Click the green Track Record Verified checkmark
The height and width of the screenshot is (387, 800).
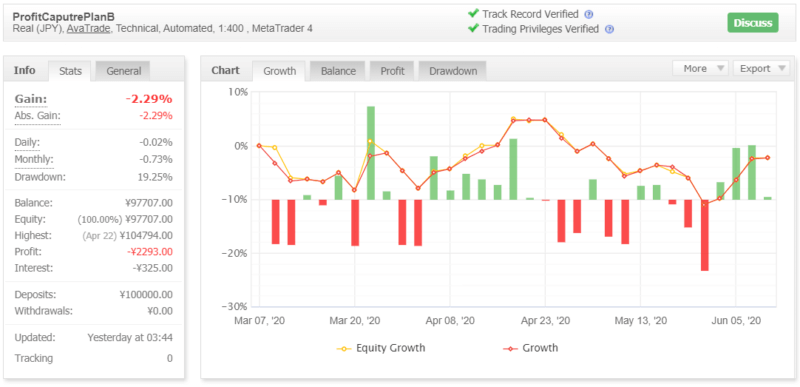[474, 14]
